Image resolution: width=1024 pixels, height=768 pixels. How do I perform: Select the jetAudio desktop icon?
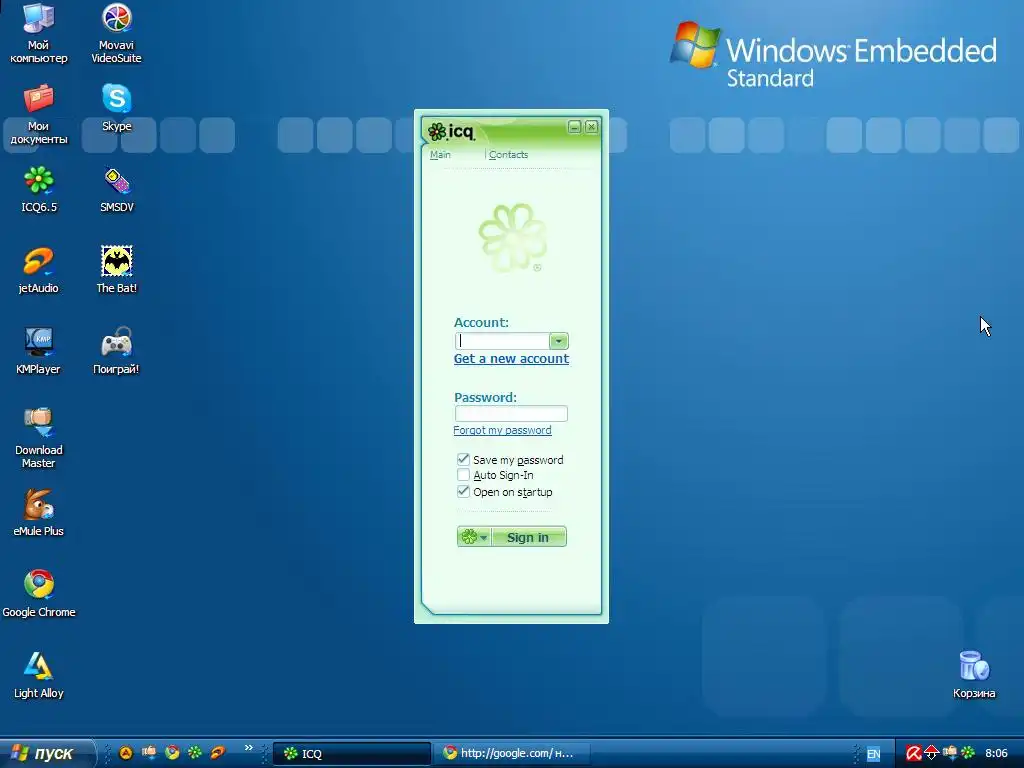click(39, 270)
